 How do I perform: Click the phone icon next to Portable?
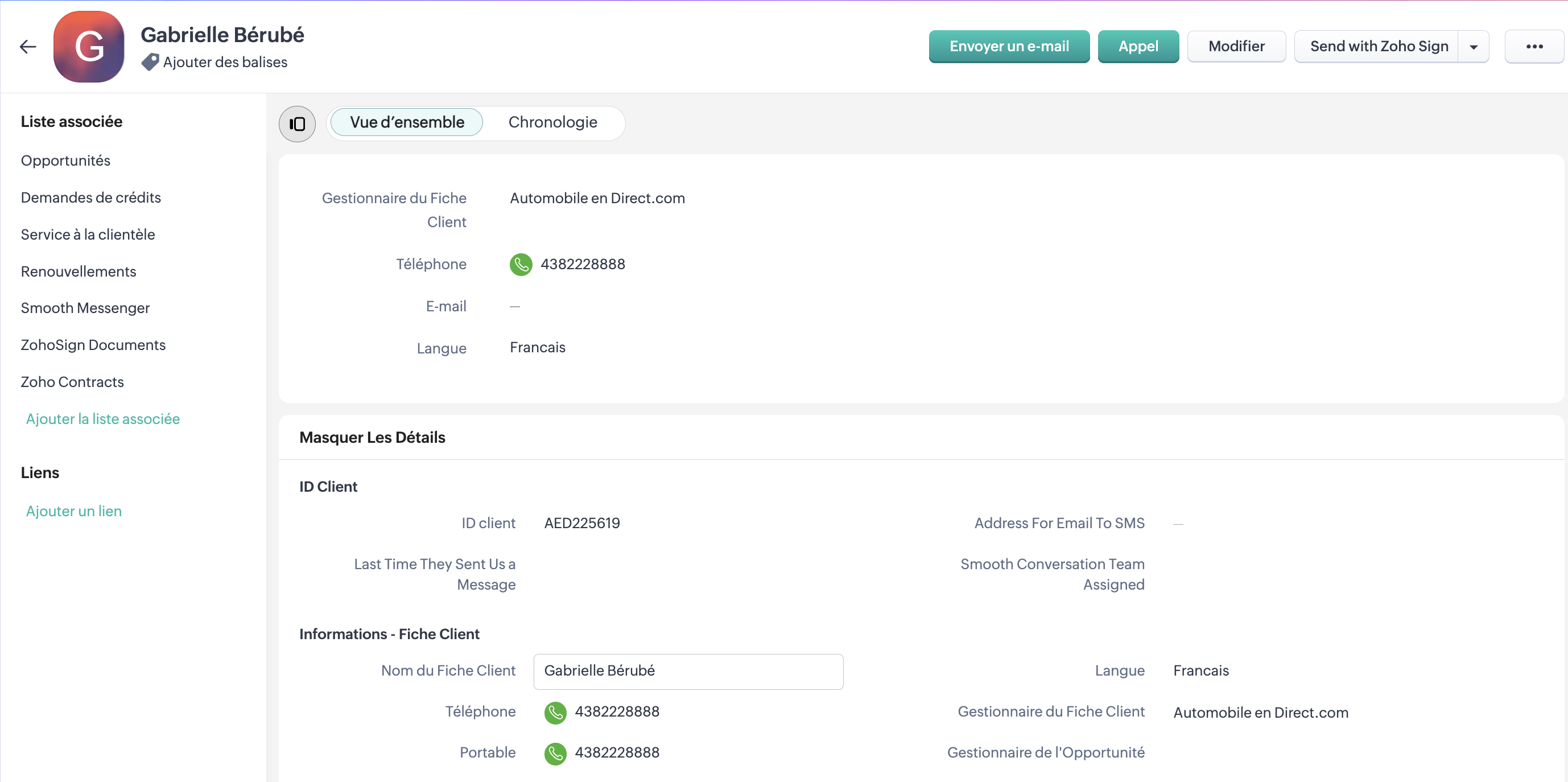(555, 753)
